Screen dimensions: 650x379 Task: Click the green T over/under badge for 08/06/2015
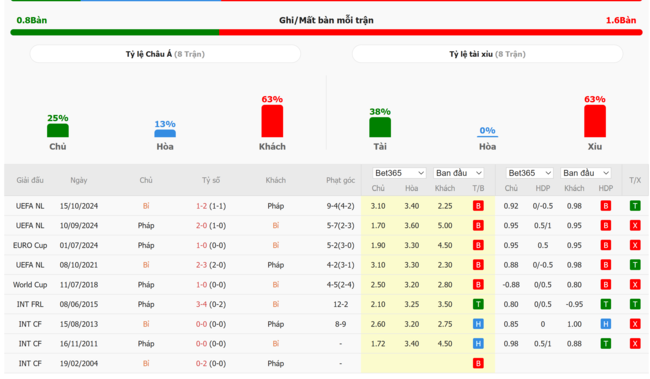click(x=635, y=304)
